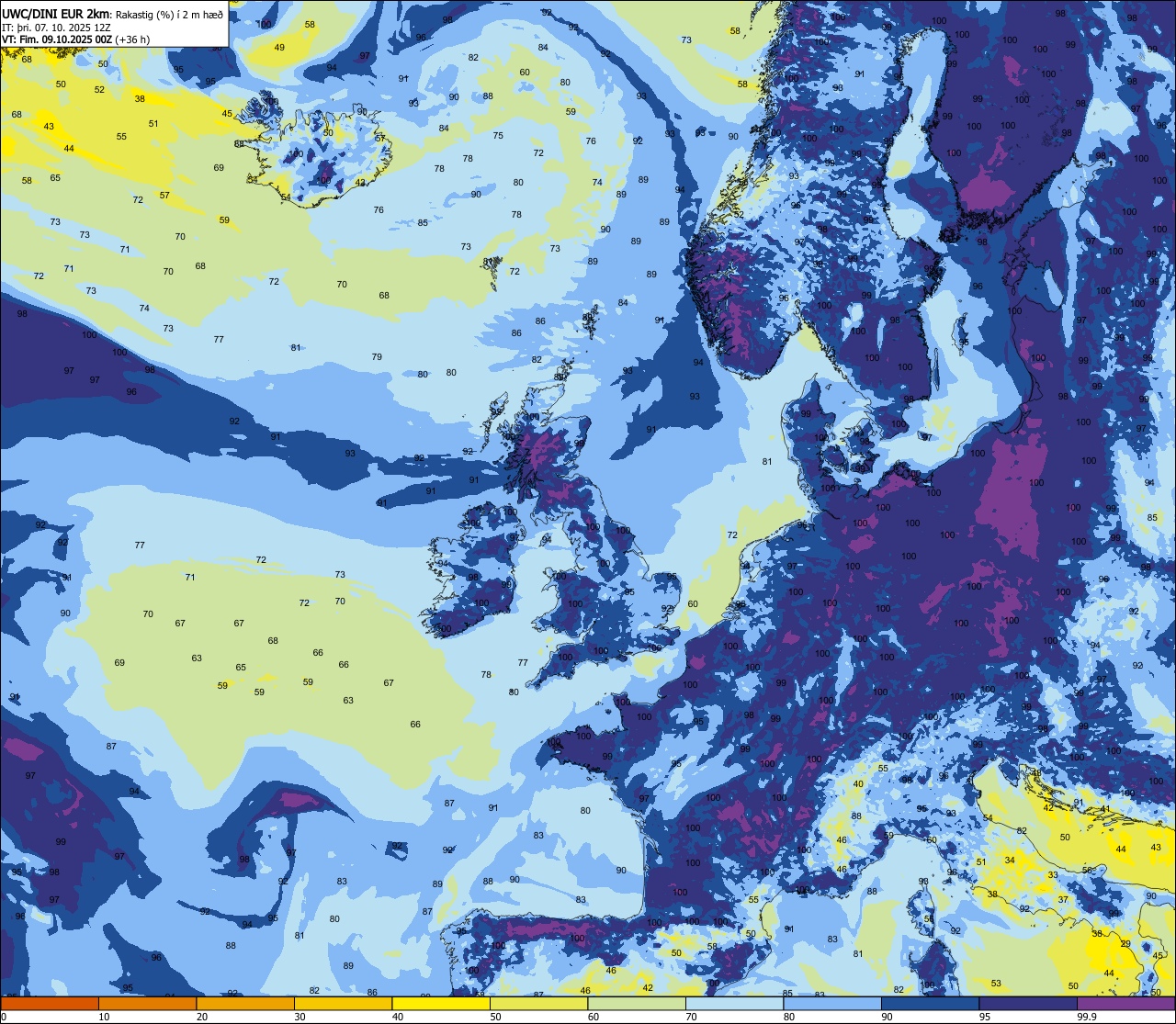Screen dimensions: 1176x1024
Task: Click the 'VT: Fim. 09.10.2025 00Z (+36 h)' line
Action: 76,39
